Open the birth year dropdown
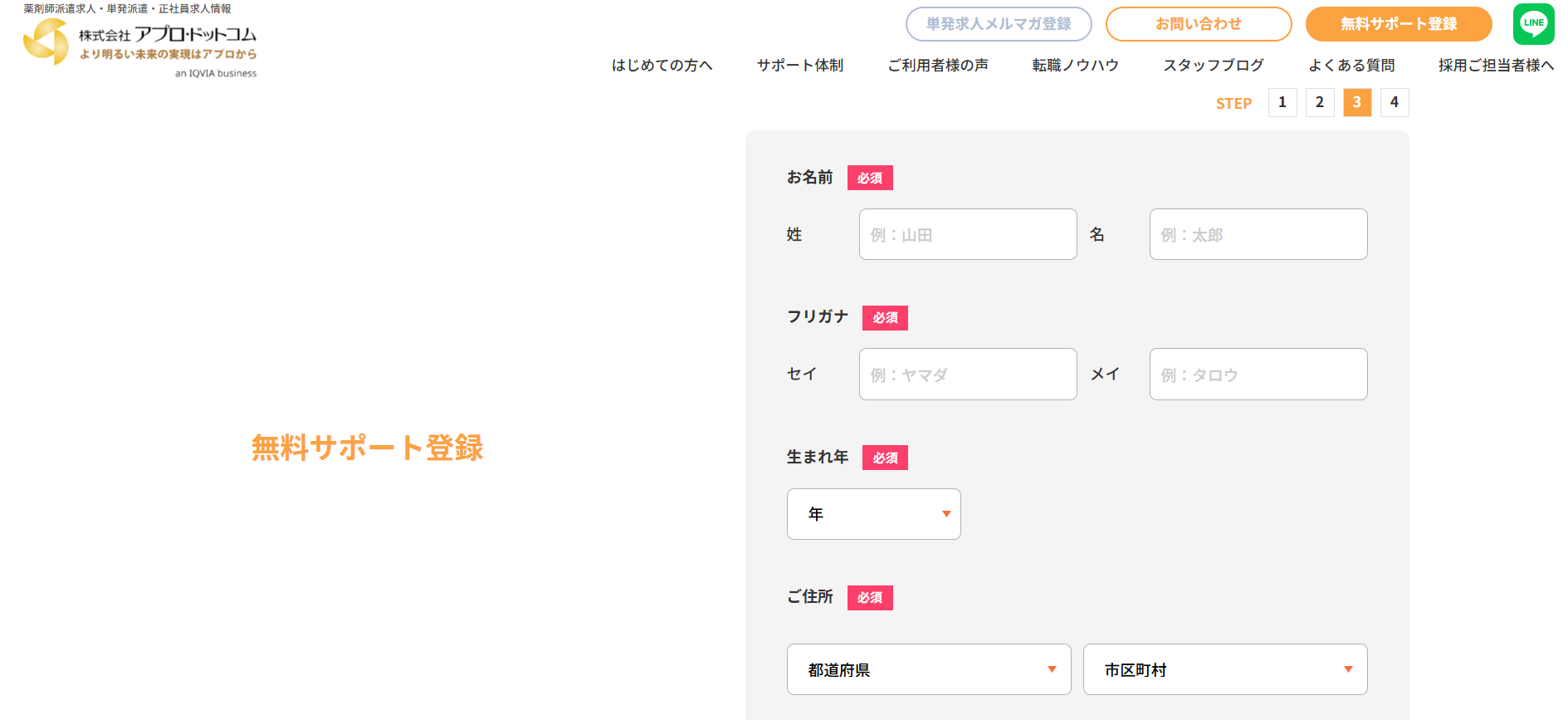 click(x=873, y=514)
